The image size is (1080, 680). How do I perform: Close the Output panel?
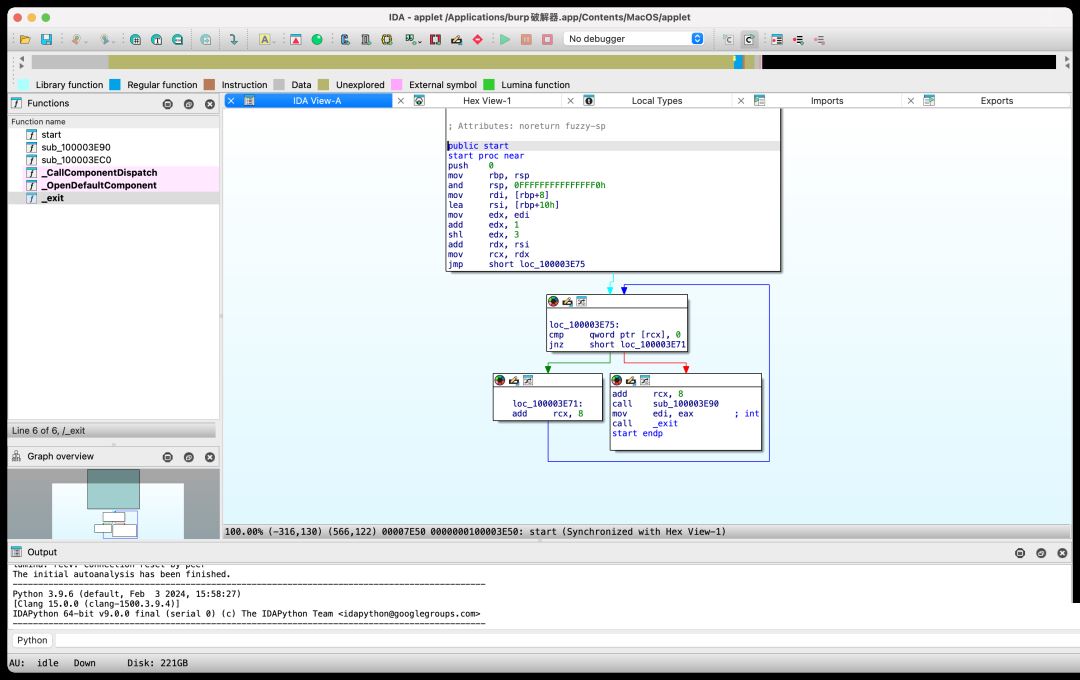coord(1062,553)
